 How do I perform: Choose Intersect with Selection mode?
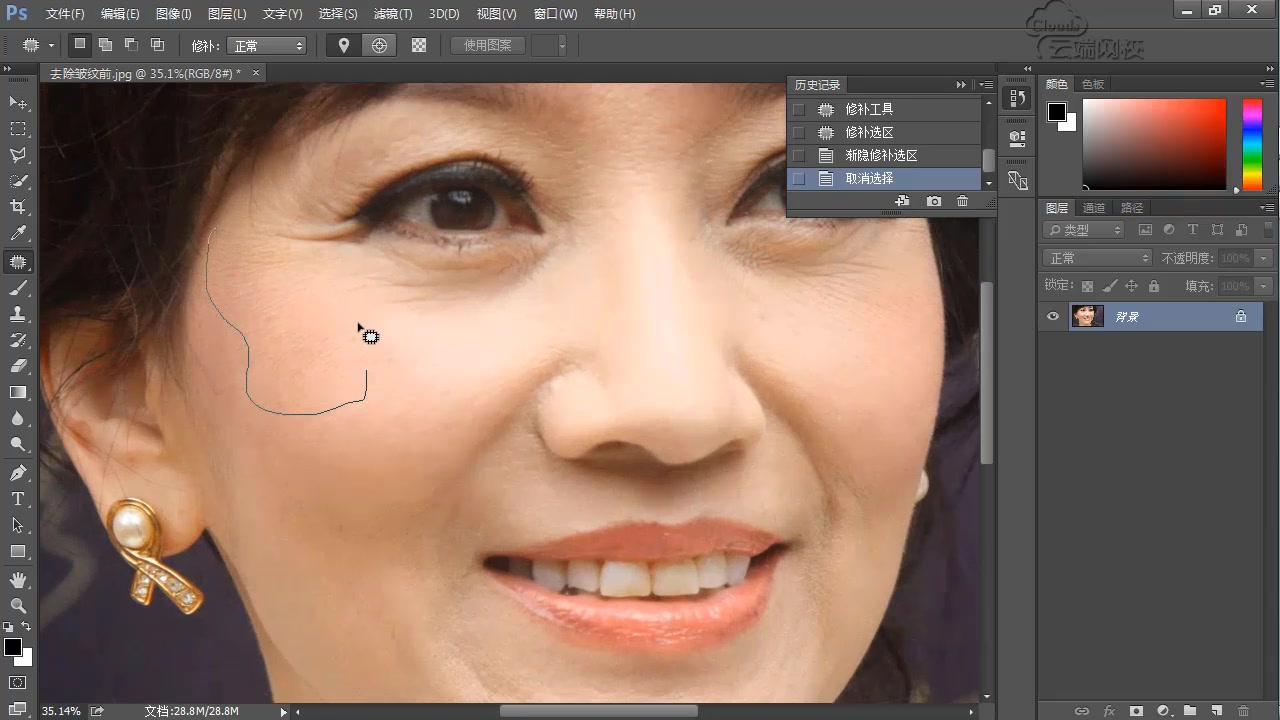point(157,45)
